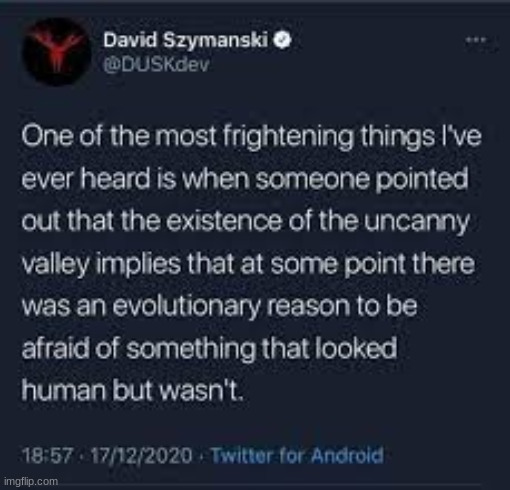Open the three-dot more options menu
Screen dimensions: 510x490
(476, 40)
